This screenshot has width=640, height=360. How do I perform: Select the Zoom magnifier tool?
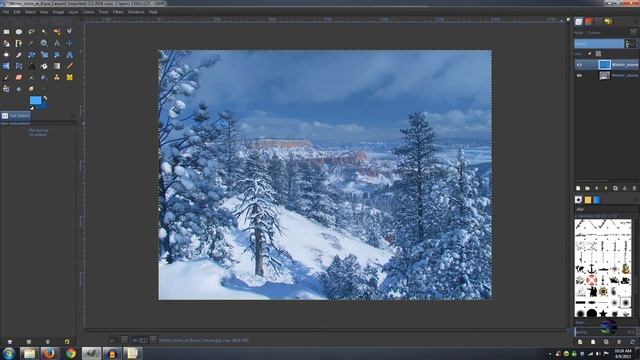pos(44,43)
